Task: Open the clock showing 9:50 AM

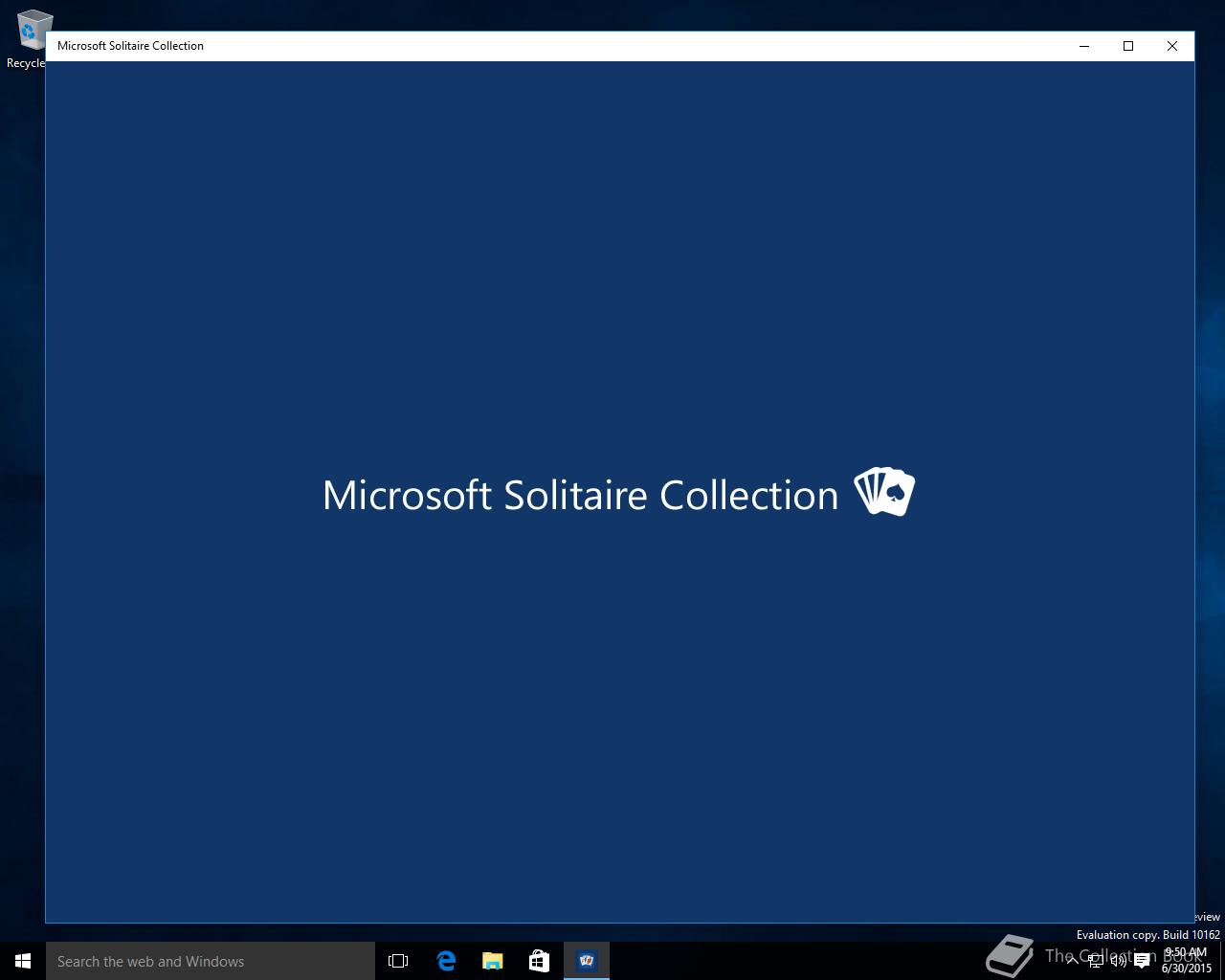Action: (1187, 961)
